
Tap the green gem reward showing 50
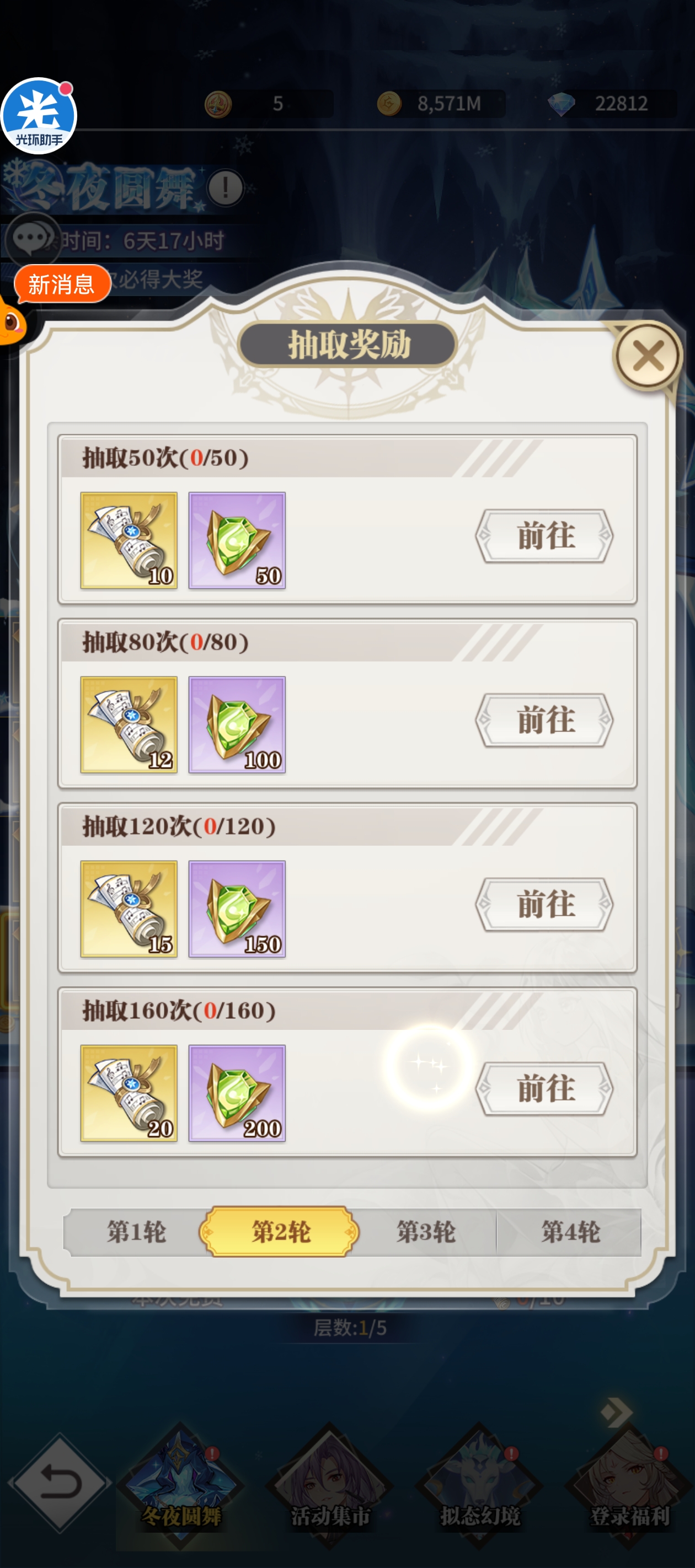[x=237, y=540]
